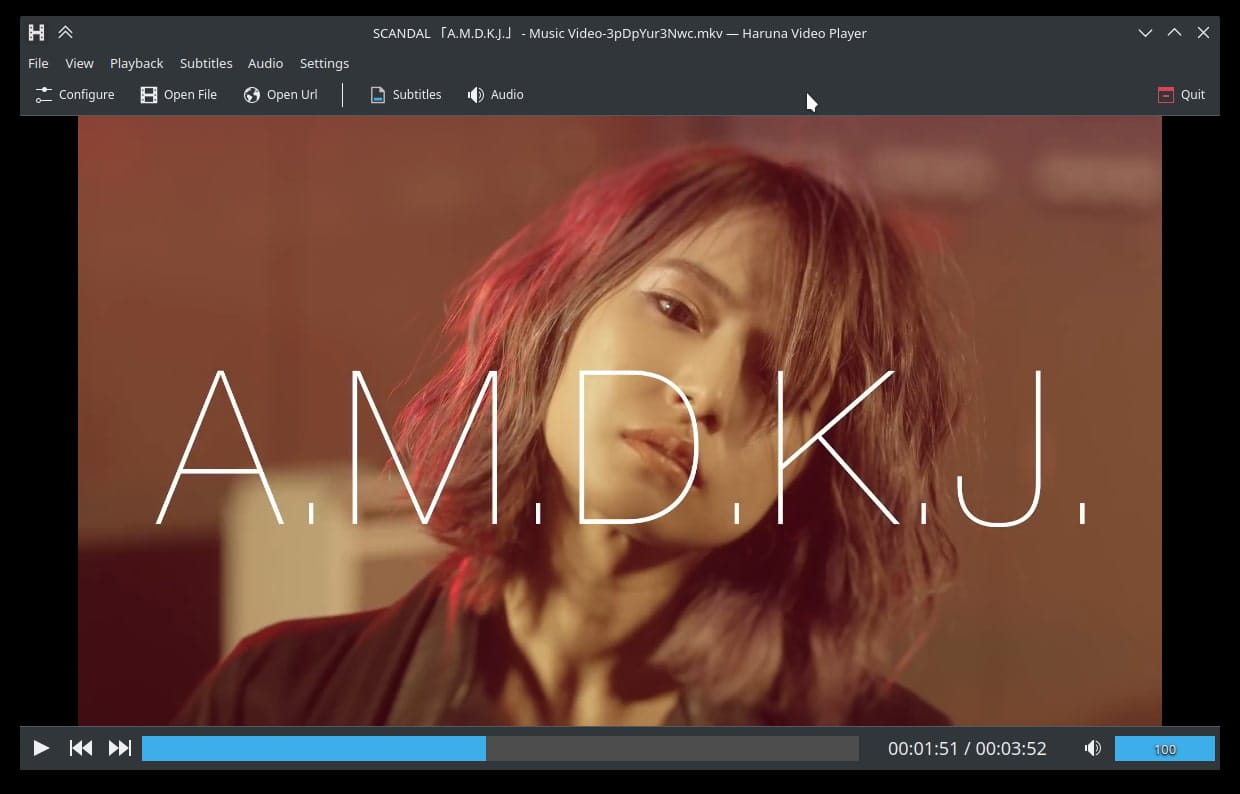1240x794 pixels.
Task: Open the Subtitles menu
Action: [x=206, y=63]
